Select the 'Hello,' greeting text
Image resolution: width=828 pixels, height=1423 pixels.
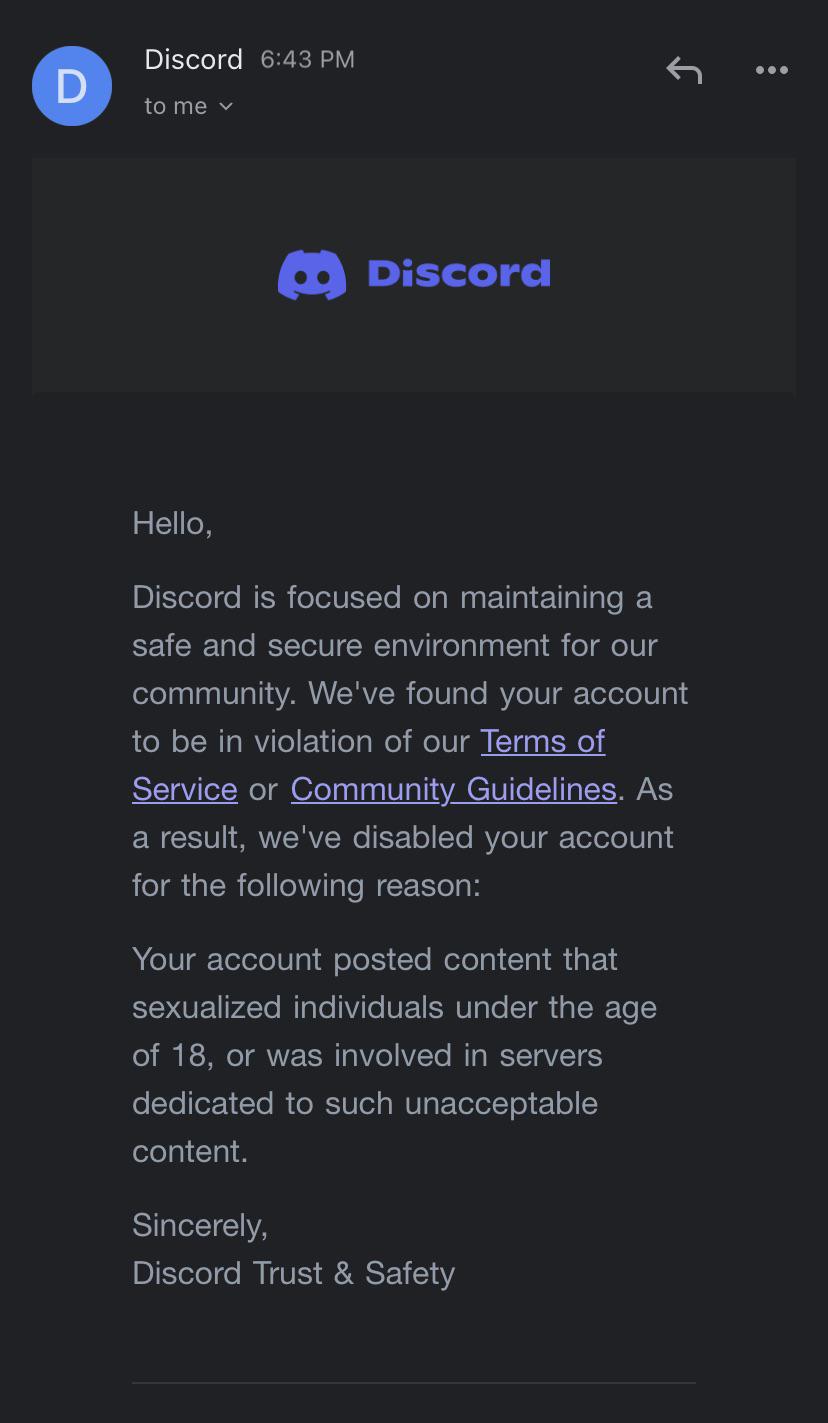pos(171,522)
